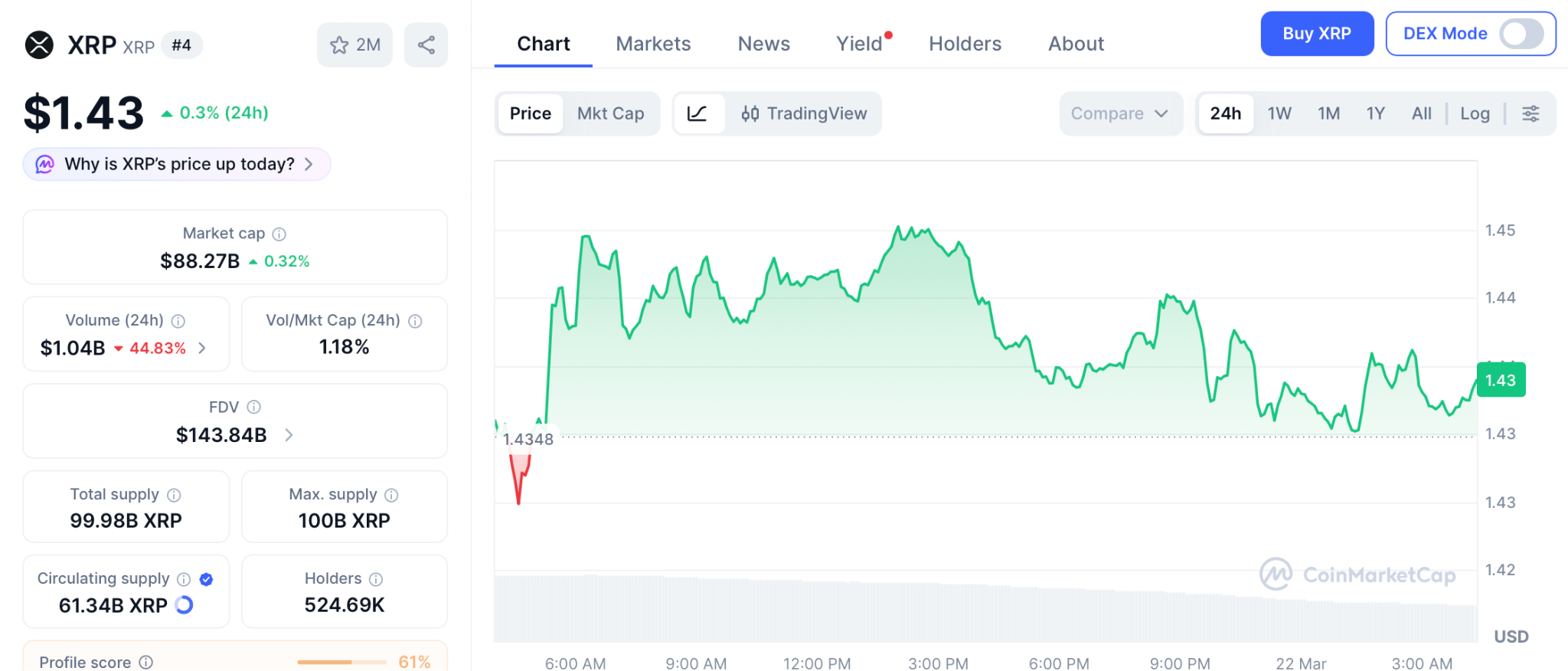
Task: Click the Holders info icon
Action: [376, 579]
